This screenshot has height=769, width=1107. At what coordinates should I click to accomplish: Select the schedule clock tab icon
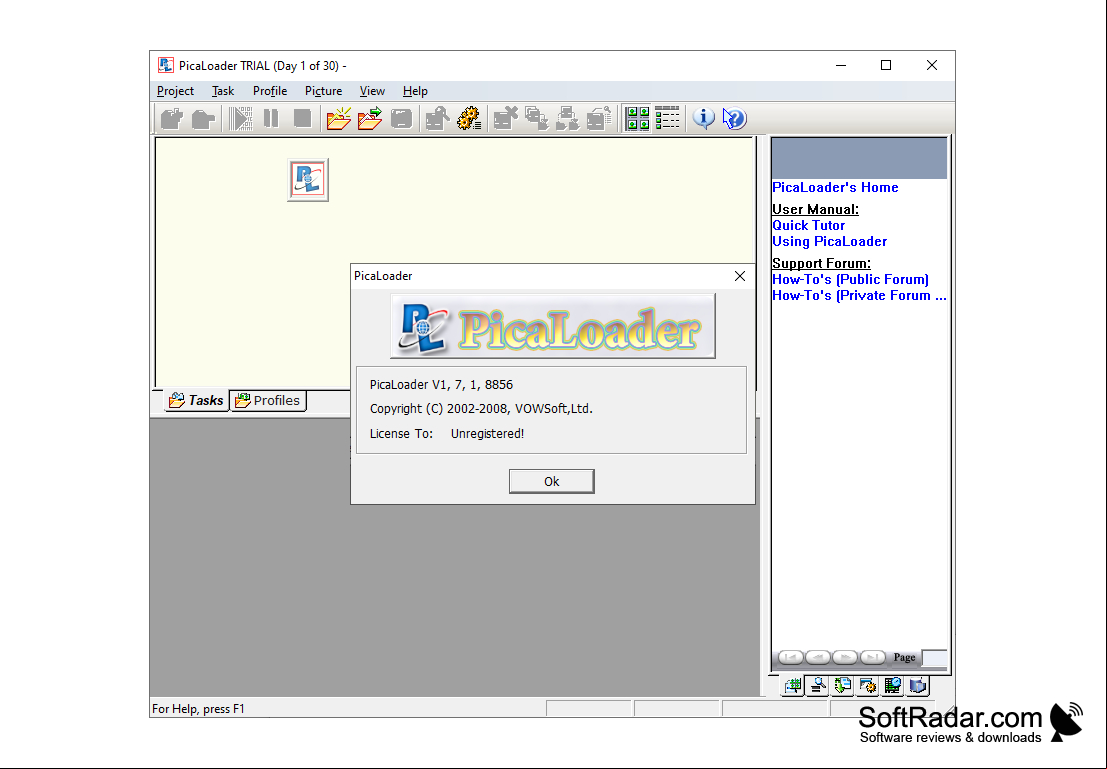[892, 686]
